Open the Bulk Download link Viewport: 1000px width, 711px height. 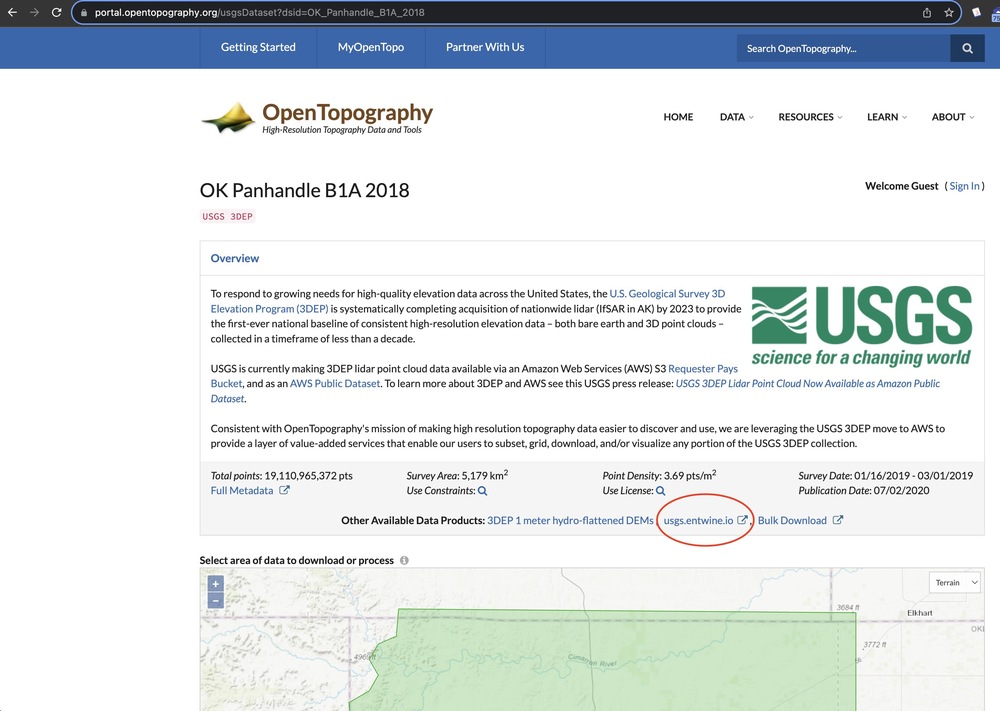(792, 520)
